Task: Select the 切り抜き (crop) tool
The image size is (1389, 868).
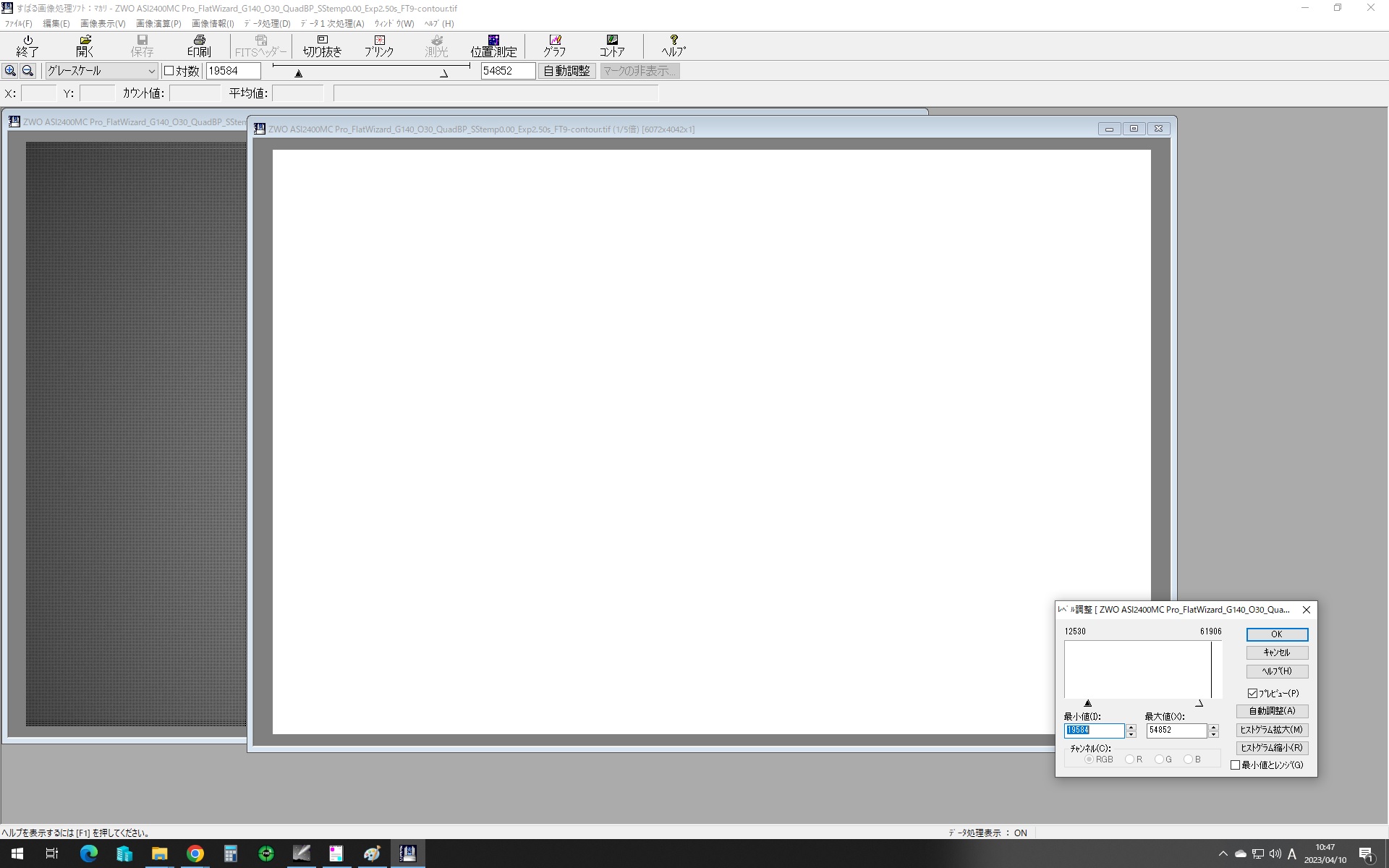Action: (x=322, y=46)
